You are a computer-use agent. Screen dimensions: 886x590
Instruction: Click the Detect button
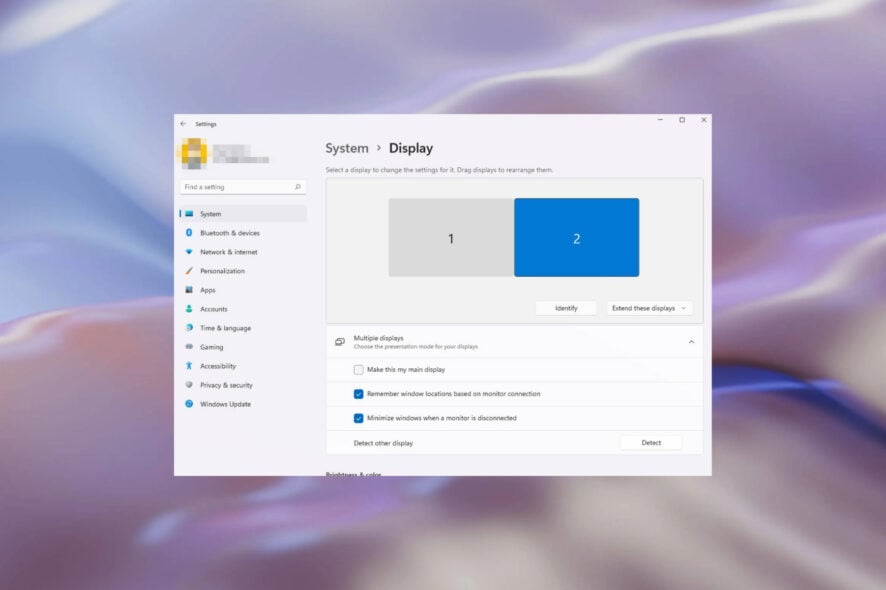click(x=651, y=442)
